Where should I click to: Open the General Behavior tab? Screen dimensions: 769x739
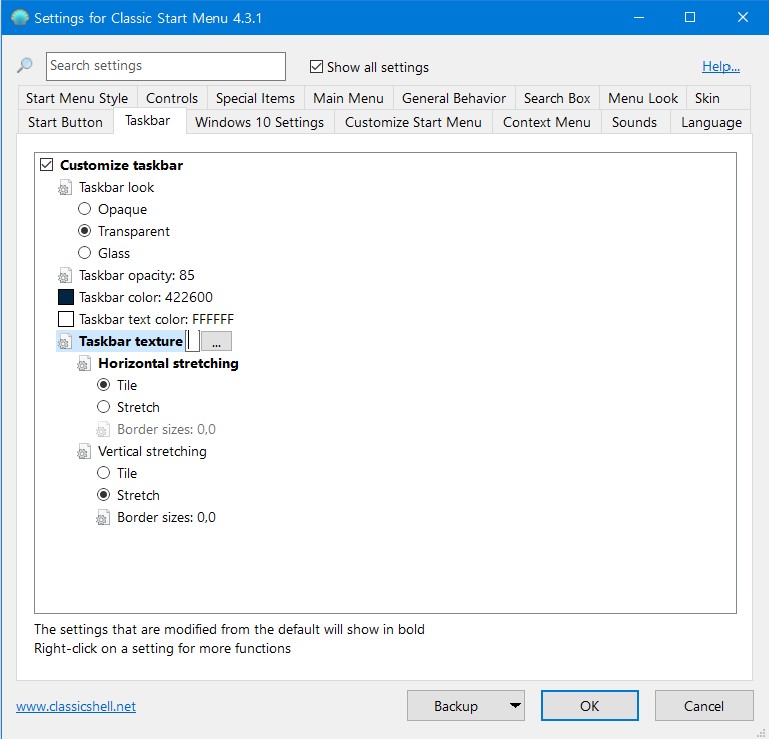[454, 98]
